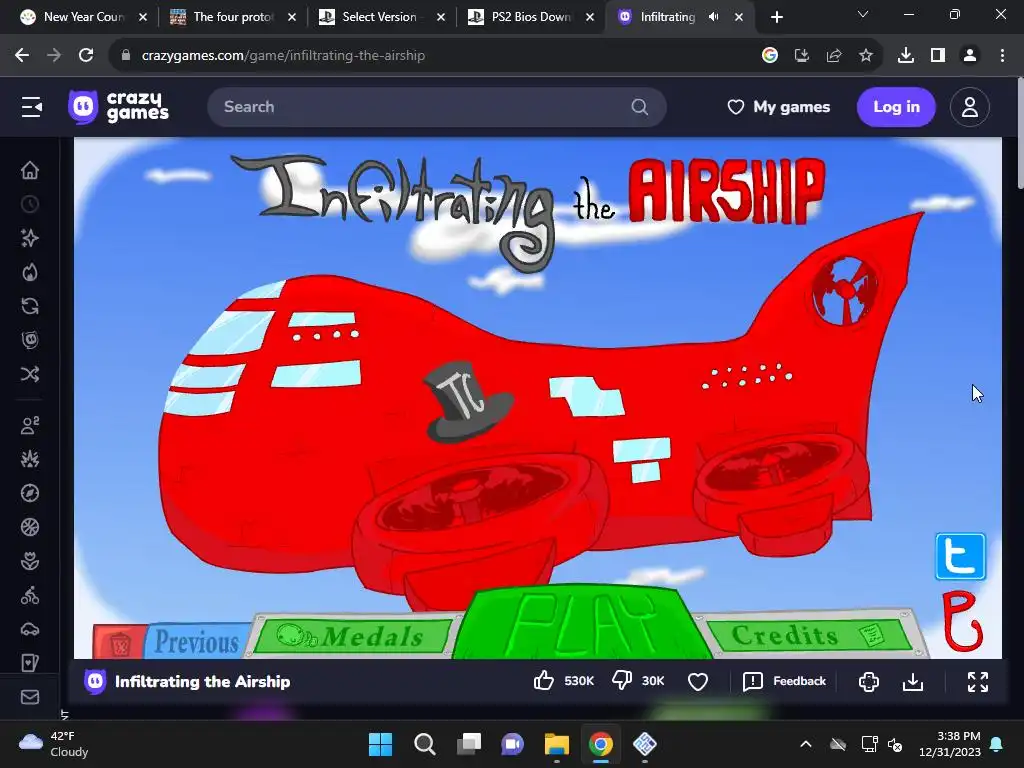Open the Credits button in game
1024x768 pixels.
pyautogui.click(x=808, y=634)
